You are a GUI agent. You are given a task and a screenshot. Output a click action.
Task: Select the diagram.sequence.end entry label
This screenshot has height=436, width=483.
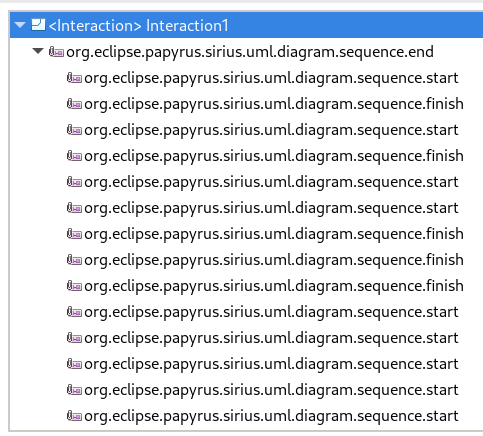(x=250, y=52)
